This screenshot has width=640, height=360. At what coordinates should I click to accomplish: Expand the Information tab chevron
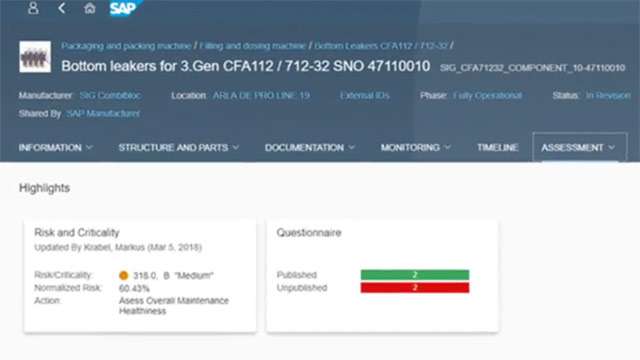click(x=90, y=147)
